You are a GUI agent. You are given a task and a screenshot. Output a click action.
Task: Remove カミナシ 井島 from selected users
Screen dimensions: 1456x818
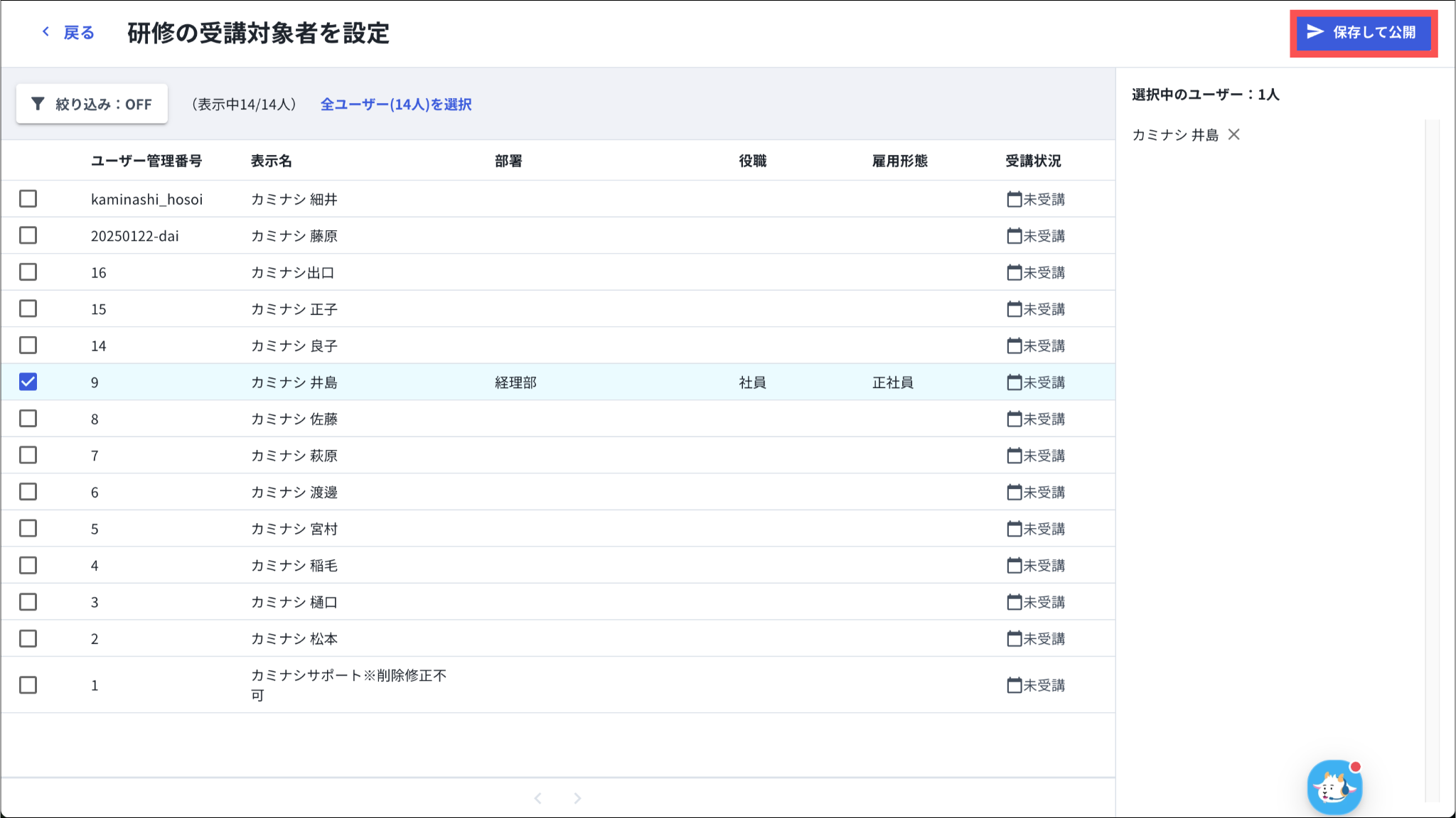coord(1234,134)
